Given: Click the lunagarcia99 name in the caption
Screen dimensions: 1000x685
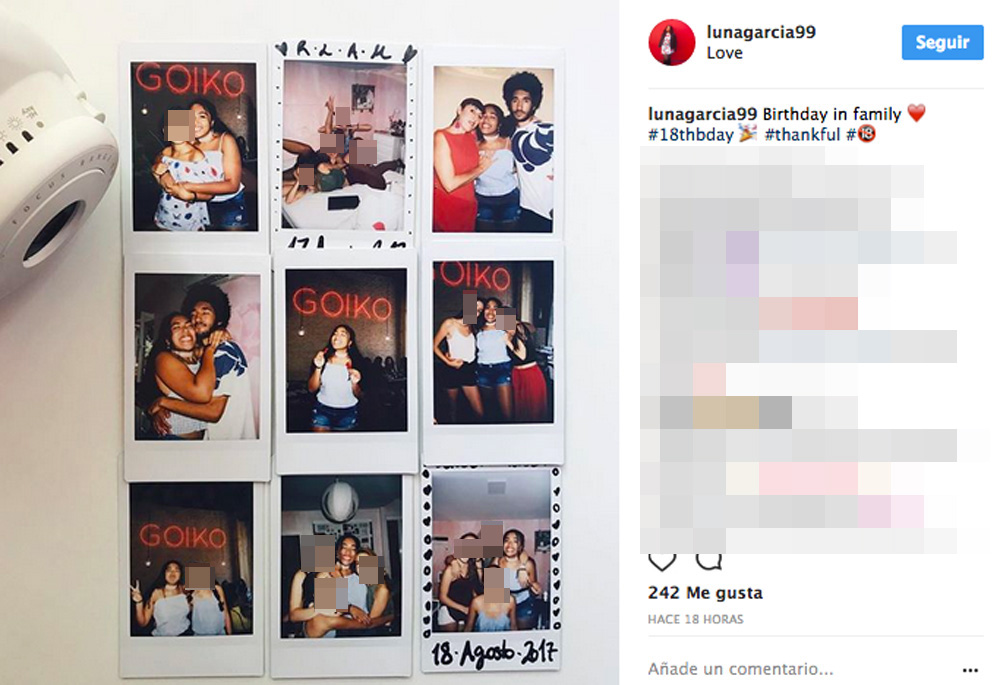Looking at the screenshot, I should (702, 114).
